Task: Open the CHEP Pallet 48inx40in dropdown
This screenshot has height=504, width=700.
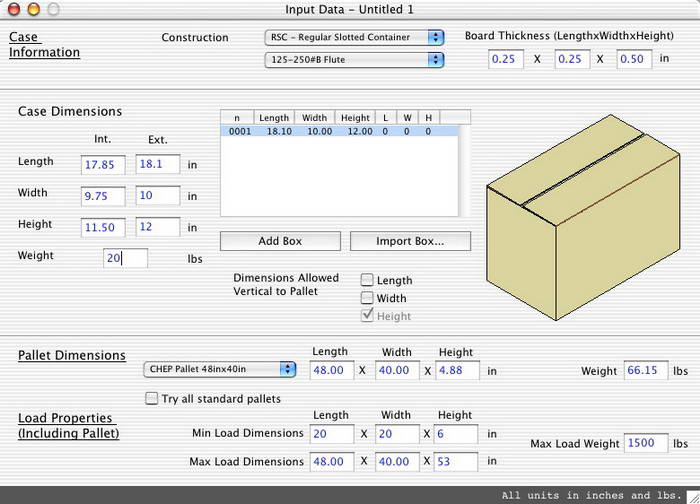Action: pyautogui.click(x=219, y=369)
